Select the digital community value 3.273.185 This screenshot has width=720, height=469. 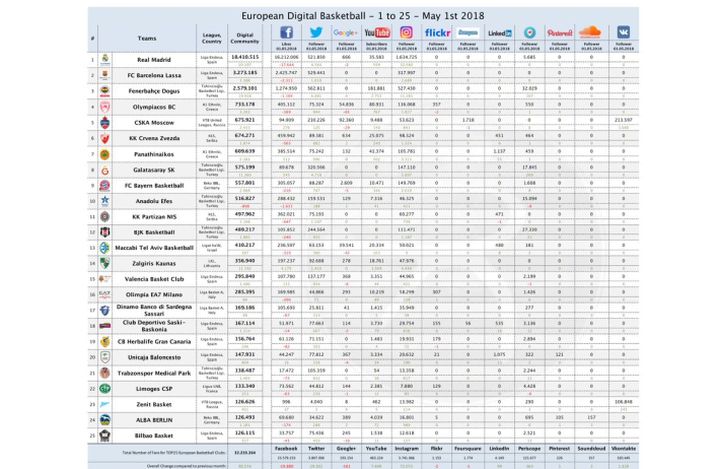[x=245, y=73]
